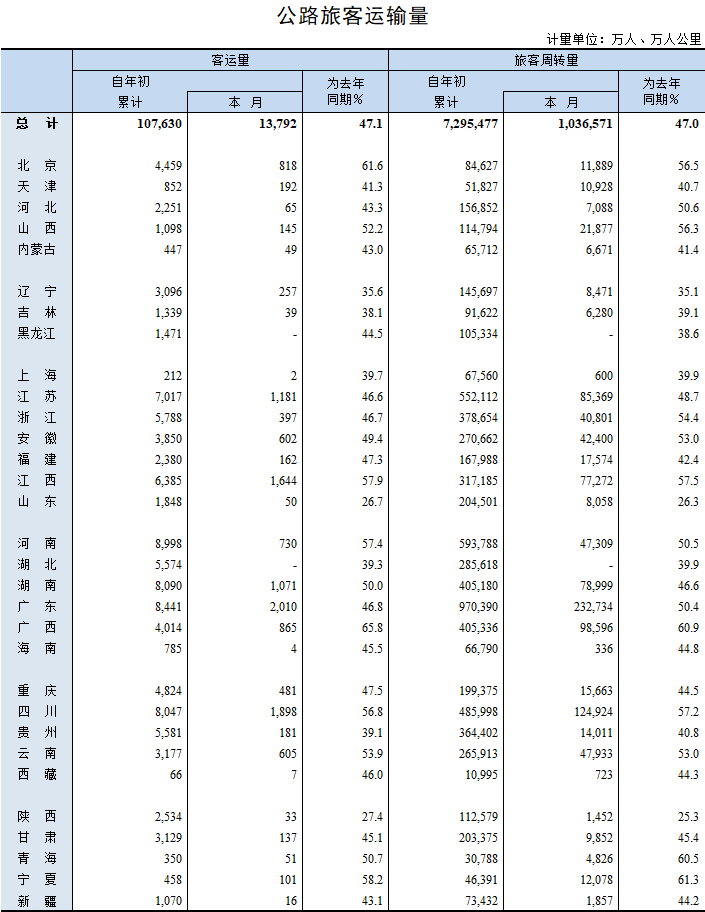Image resolution: width=705 pixels, height=912 pixels.
Task: Click the total value 7,295,477
Action: click(470, 124)
